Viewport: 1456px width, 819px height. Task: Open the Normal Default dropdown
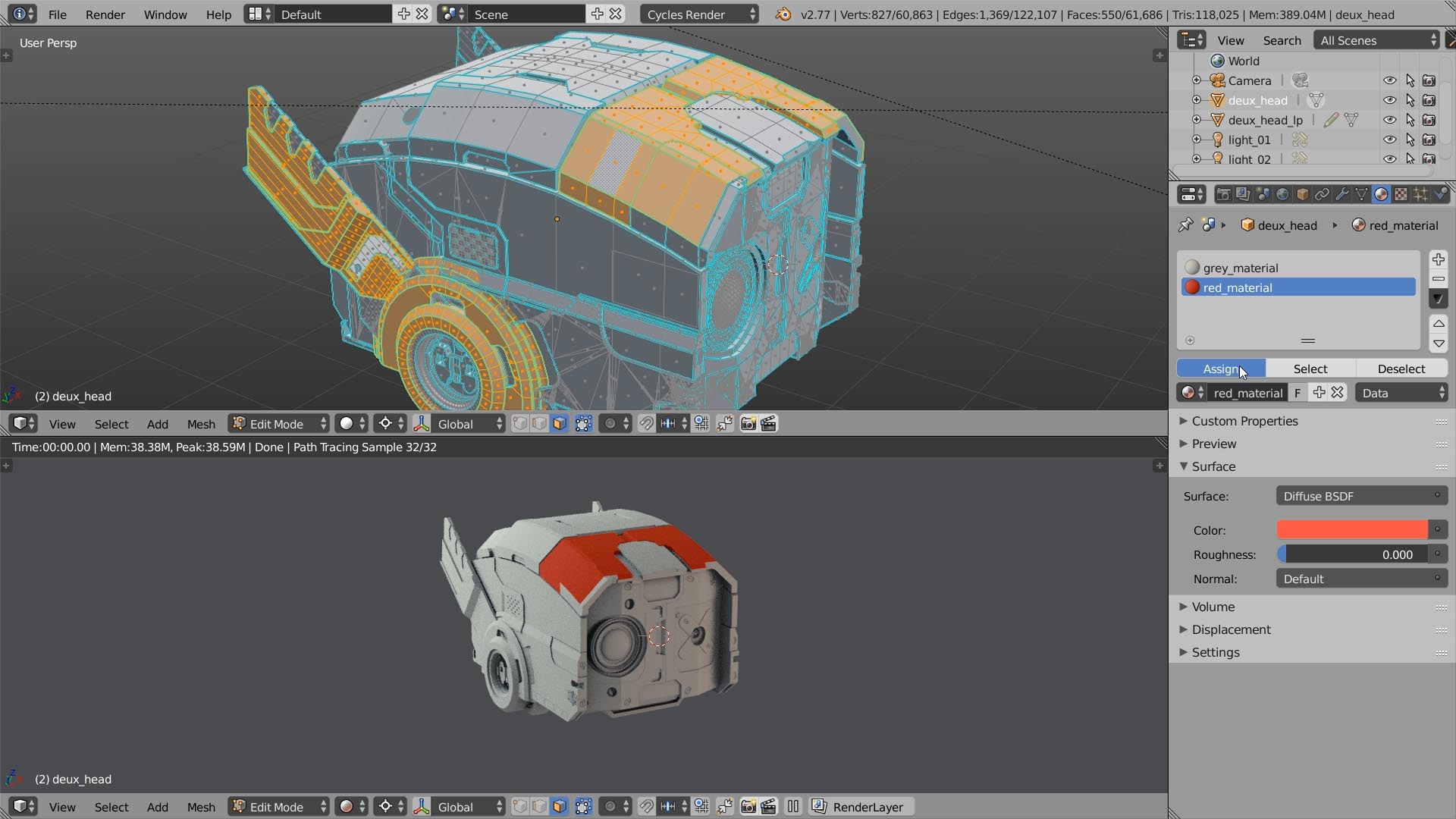tap(1362, 579)
